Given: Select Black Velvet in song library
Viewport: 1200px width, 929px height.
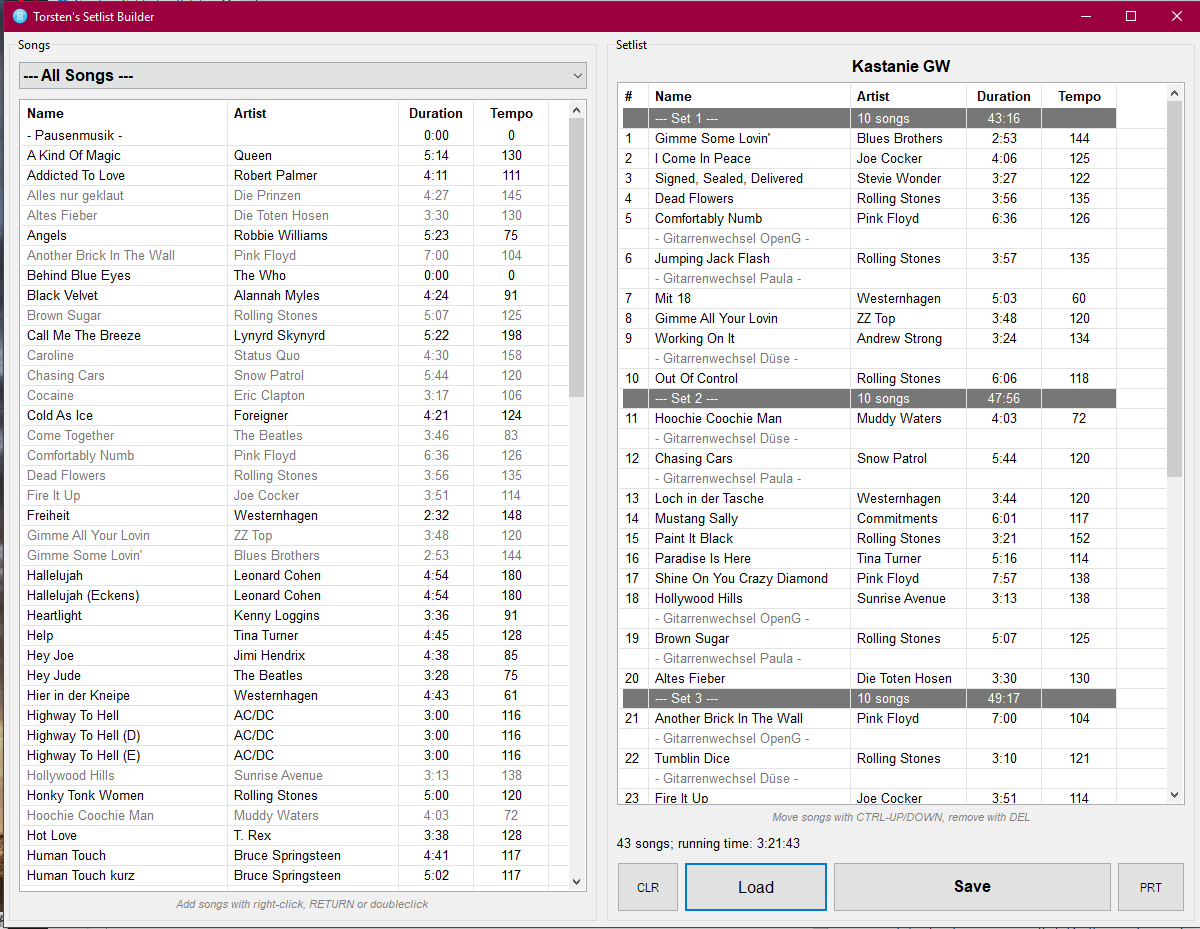Looking at the screenshot, I should (62, 295).
